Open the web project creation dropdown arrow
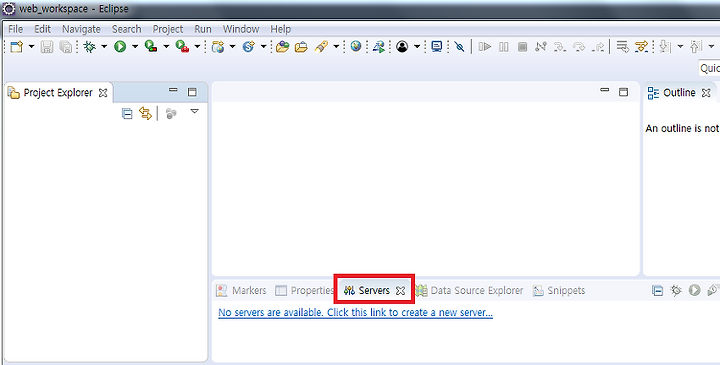 click(232, 46)
